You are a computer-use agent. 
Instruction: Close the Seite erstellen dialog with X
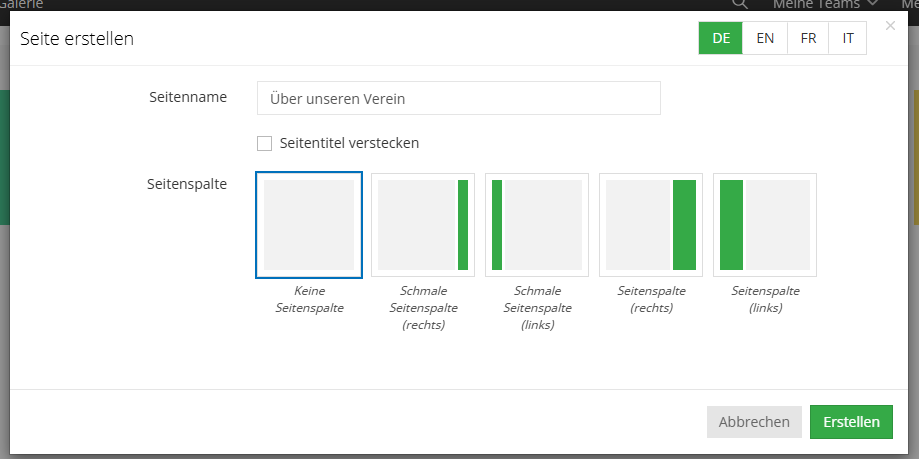[x=890, y=26]
